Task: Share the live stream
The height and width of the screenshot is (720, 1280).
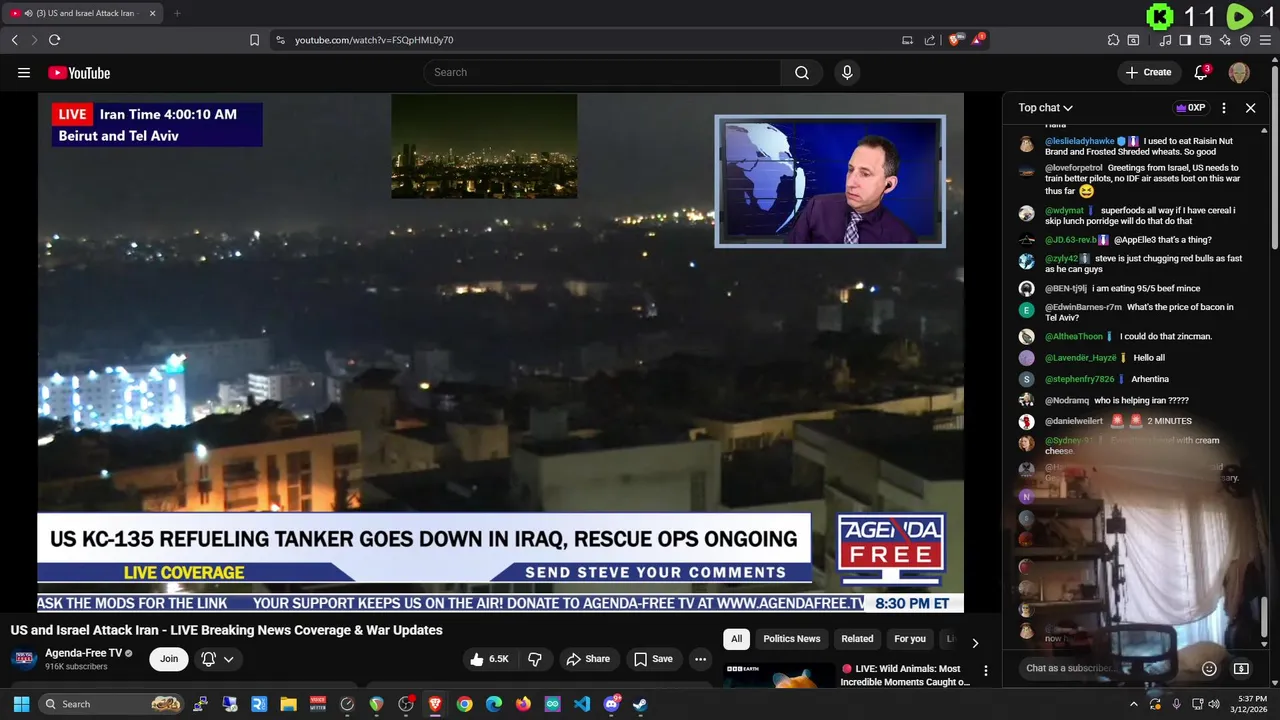Action: (588, 659)
